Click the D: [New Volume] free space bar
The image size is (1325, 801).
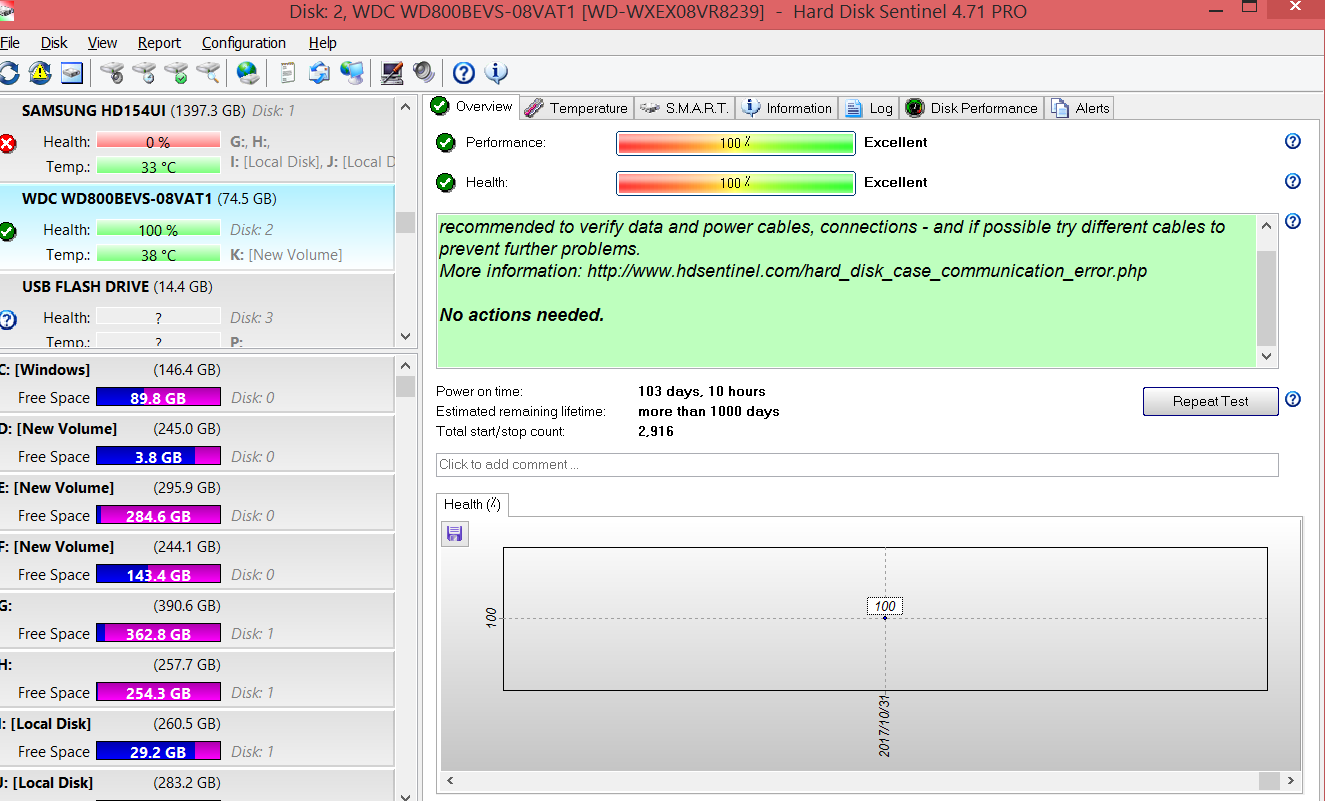(158, 456)
